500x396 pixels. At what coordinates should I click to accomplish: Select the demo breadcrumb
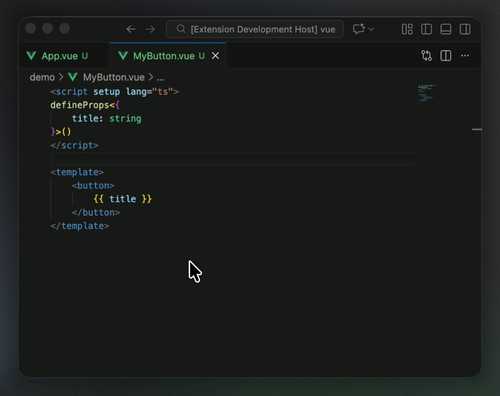click(42, 77)
